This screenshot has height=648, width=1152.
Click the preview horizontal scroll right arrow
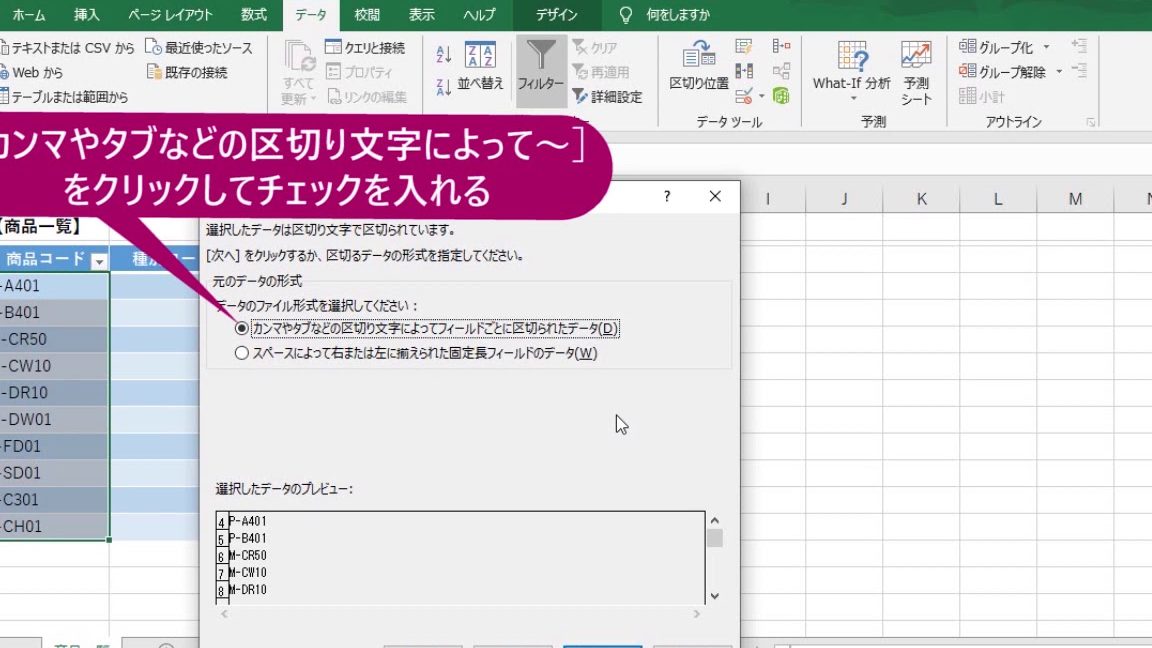tap(696, 613)
